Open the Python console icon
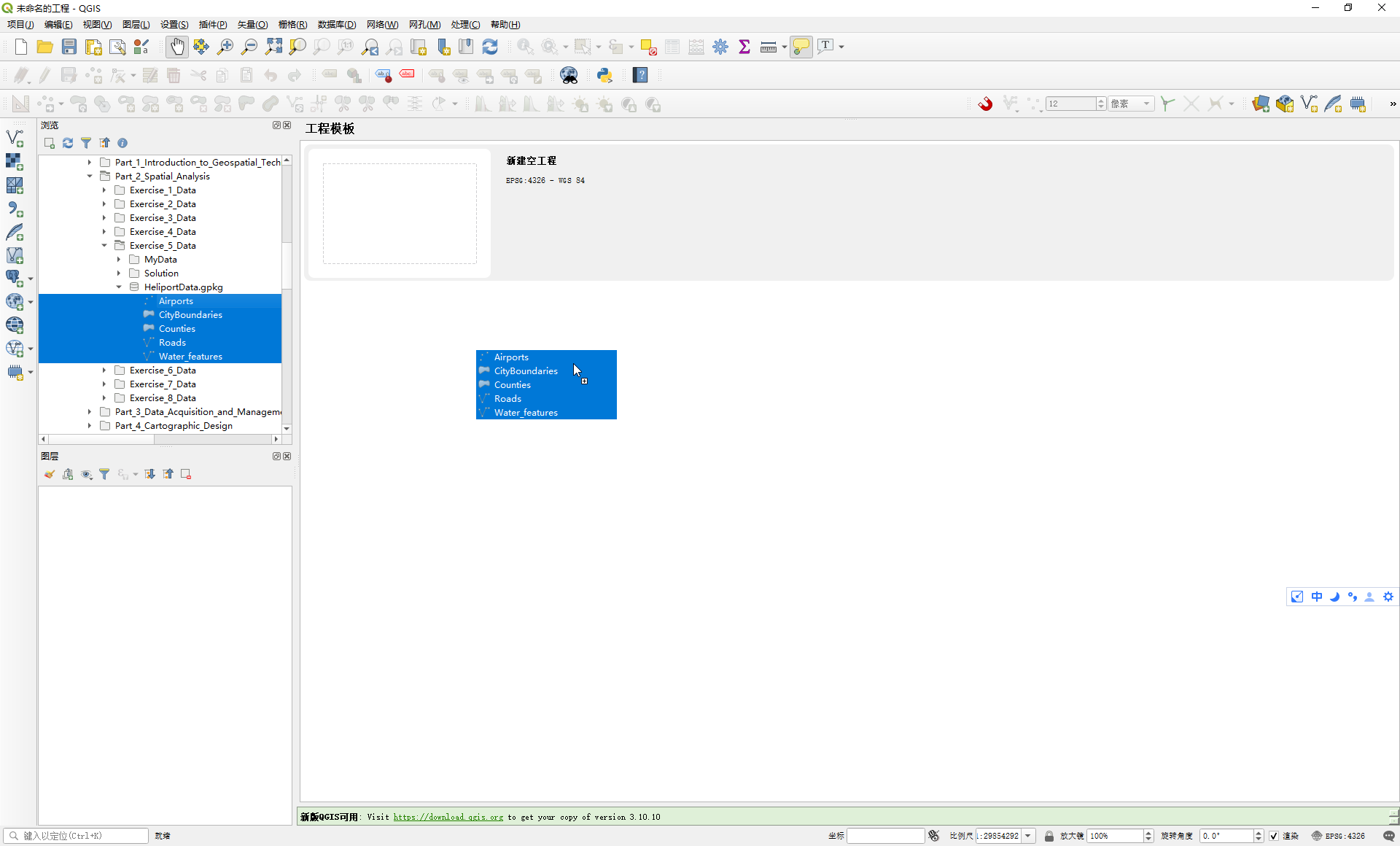1400x846 pixels. 604,75
